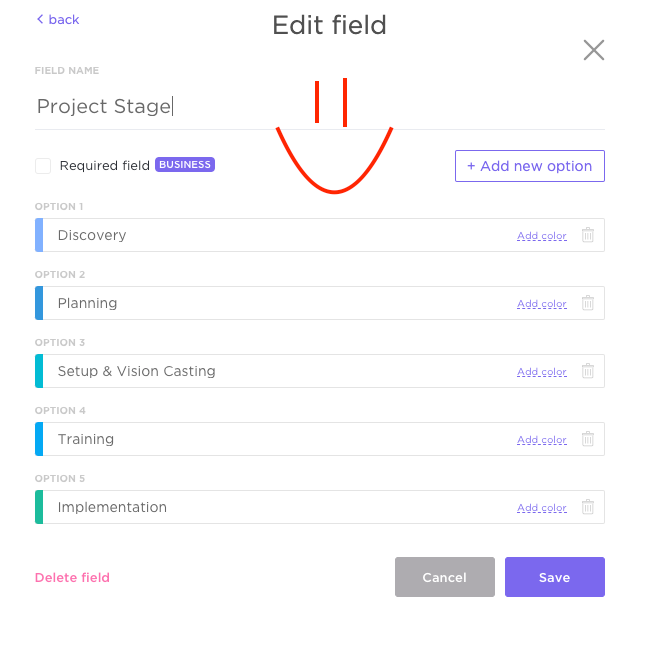Go back using the back arrow link
The image size is (646, 646).
(58, 20)
